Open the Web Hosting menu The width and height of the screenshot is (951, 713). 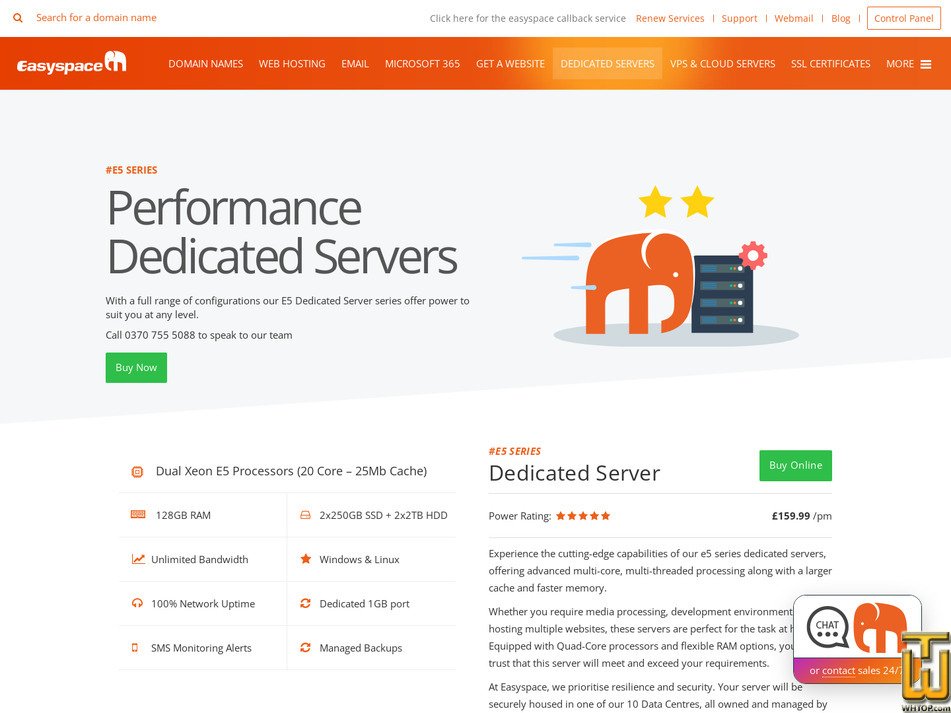tap(292, 64)
